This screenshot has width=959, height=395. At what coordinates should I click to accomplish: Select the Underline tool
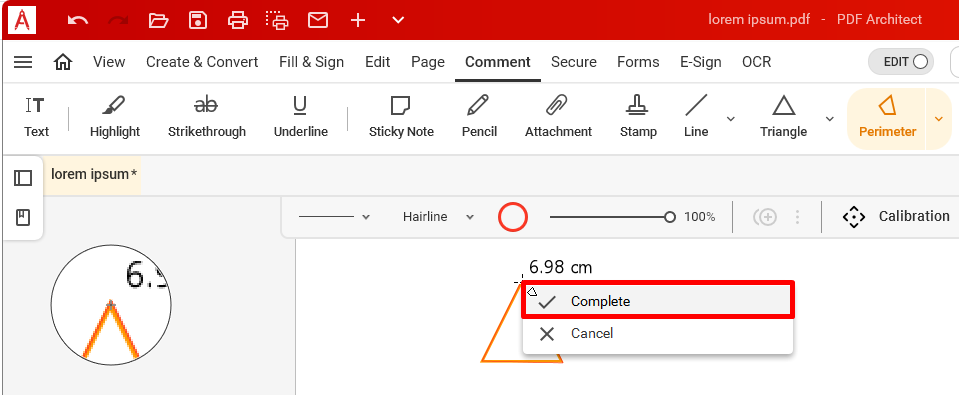pyautogui.click(x=300, y=117)
